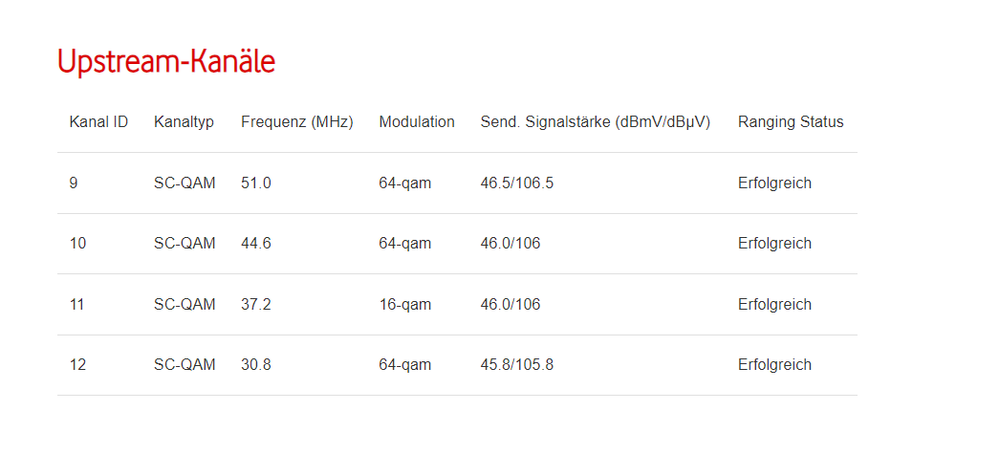Click the 30.8 frequency value
The width and height of the screenshot is (999, 453).
click(256, 365)
